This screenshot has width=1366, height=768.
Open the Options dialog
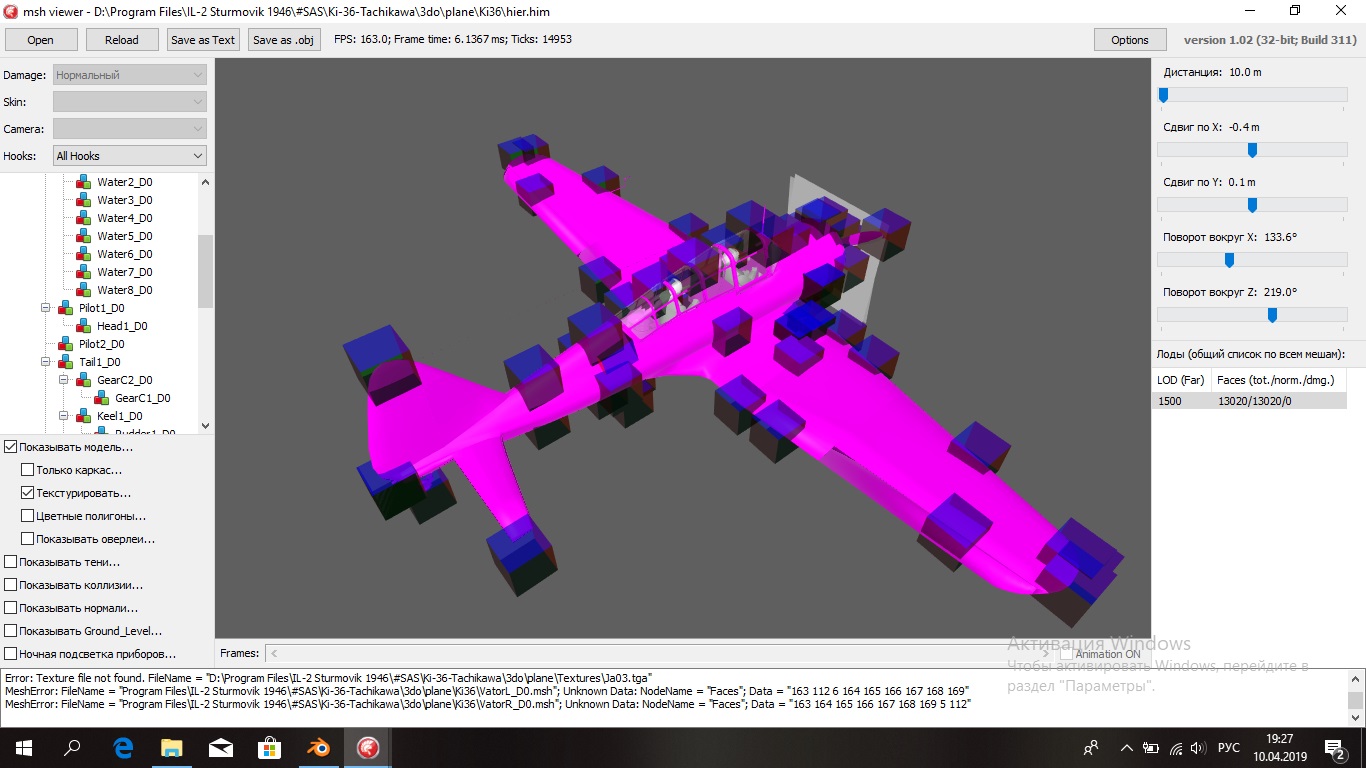1130,40
